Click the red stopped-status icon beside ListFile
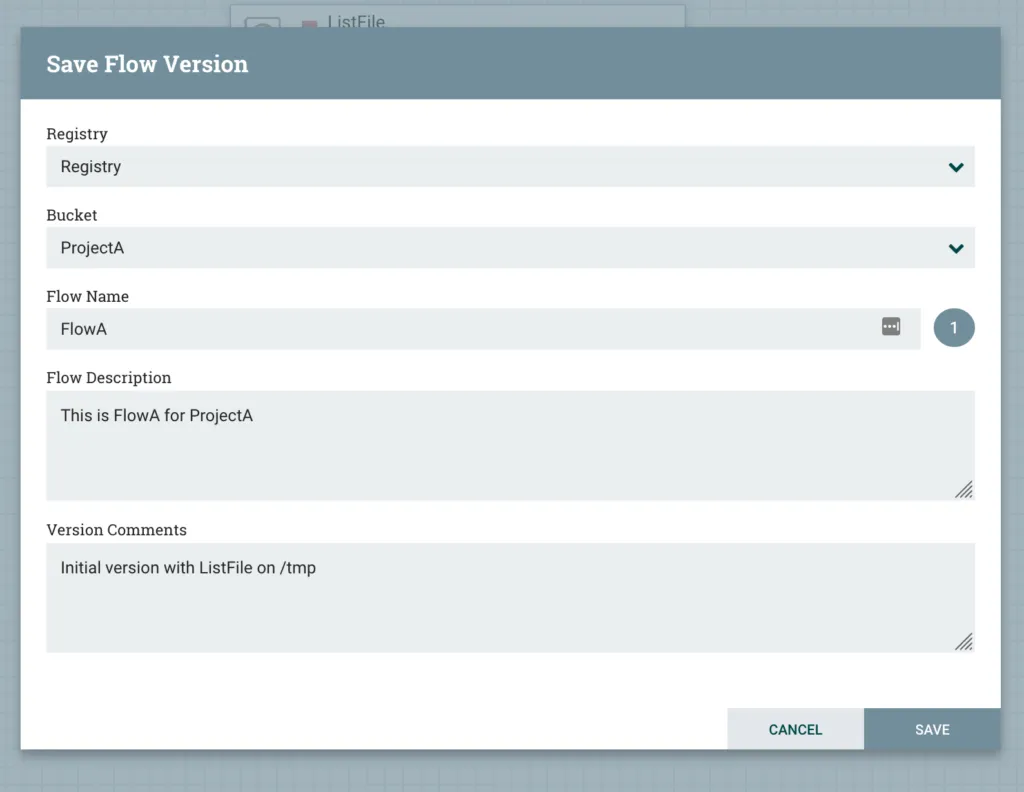Image resolution: width=1024 pixels, height=792 pixels. 309,22
